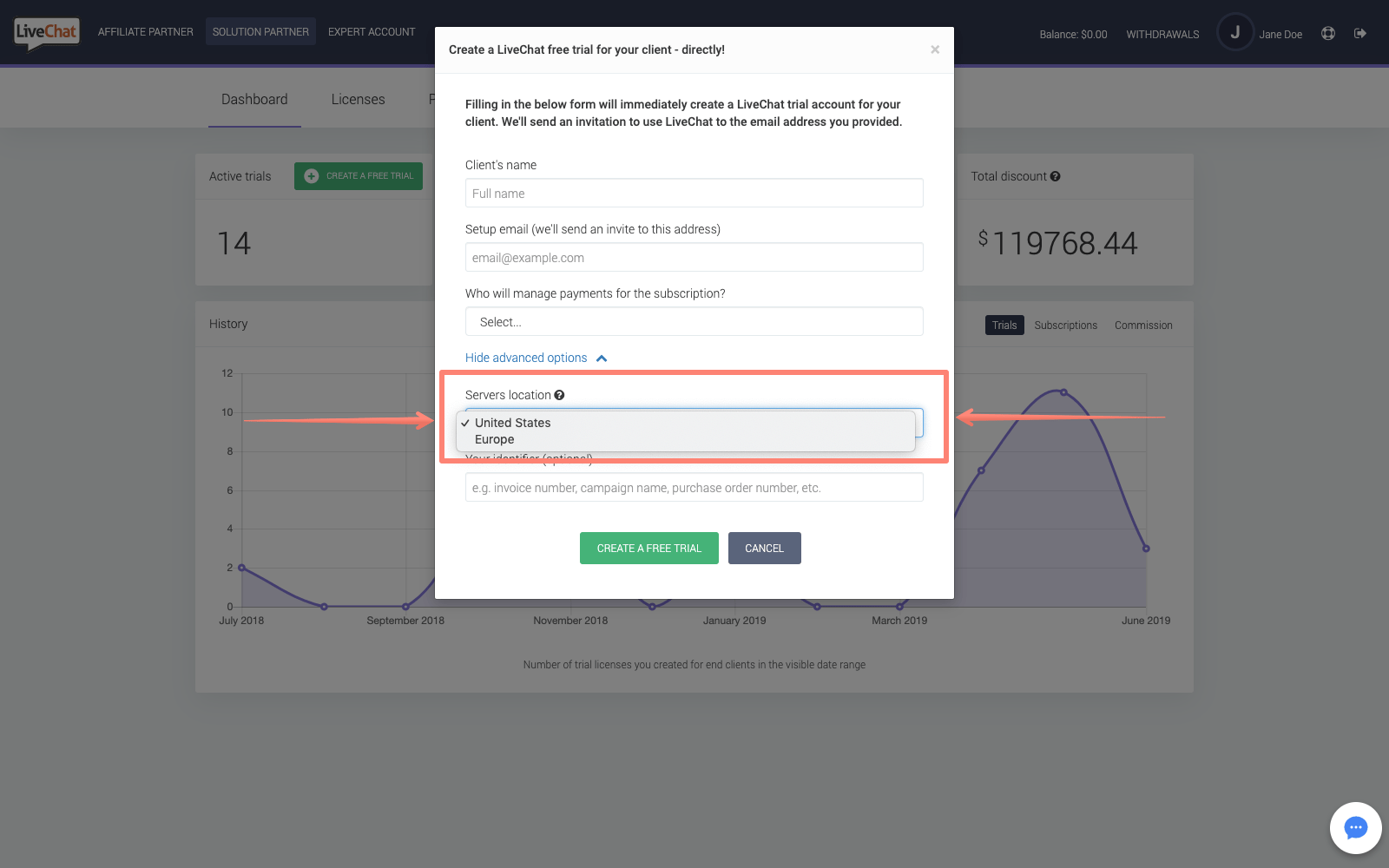The width and height of the screenshot is (1389, 868).
Task: Click the September 2018 chart data point
Action: [x=405, y=607]
